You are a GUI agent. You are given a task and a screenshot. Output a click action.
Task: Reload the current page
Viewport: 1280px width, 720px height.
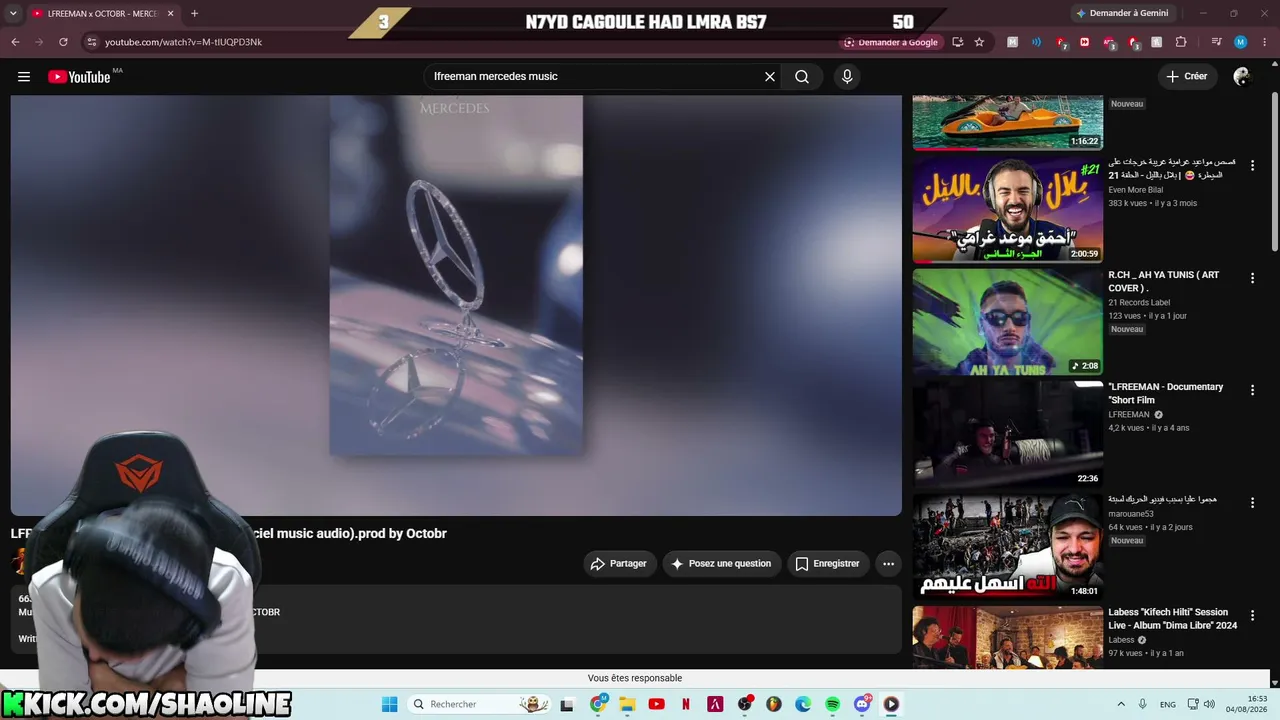(63, 42)
